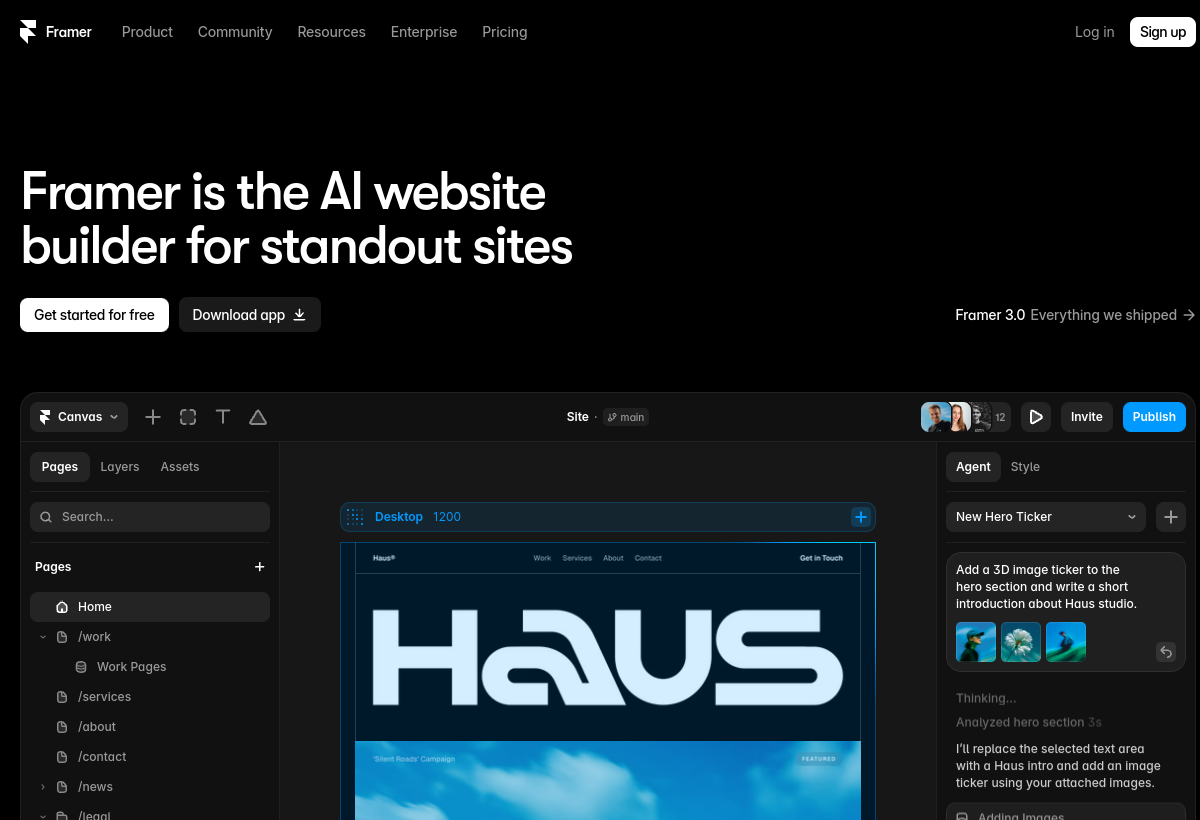Screen dimensions: 1200x820
Task: Click the Framer logo in header
Action: [x=56, y=32]
